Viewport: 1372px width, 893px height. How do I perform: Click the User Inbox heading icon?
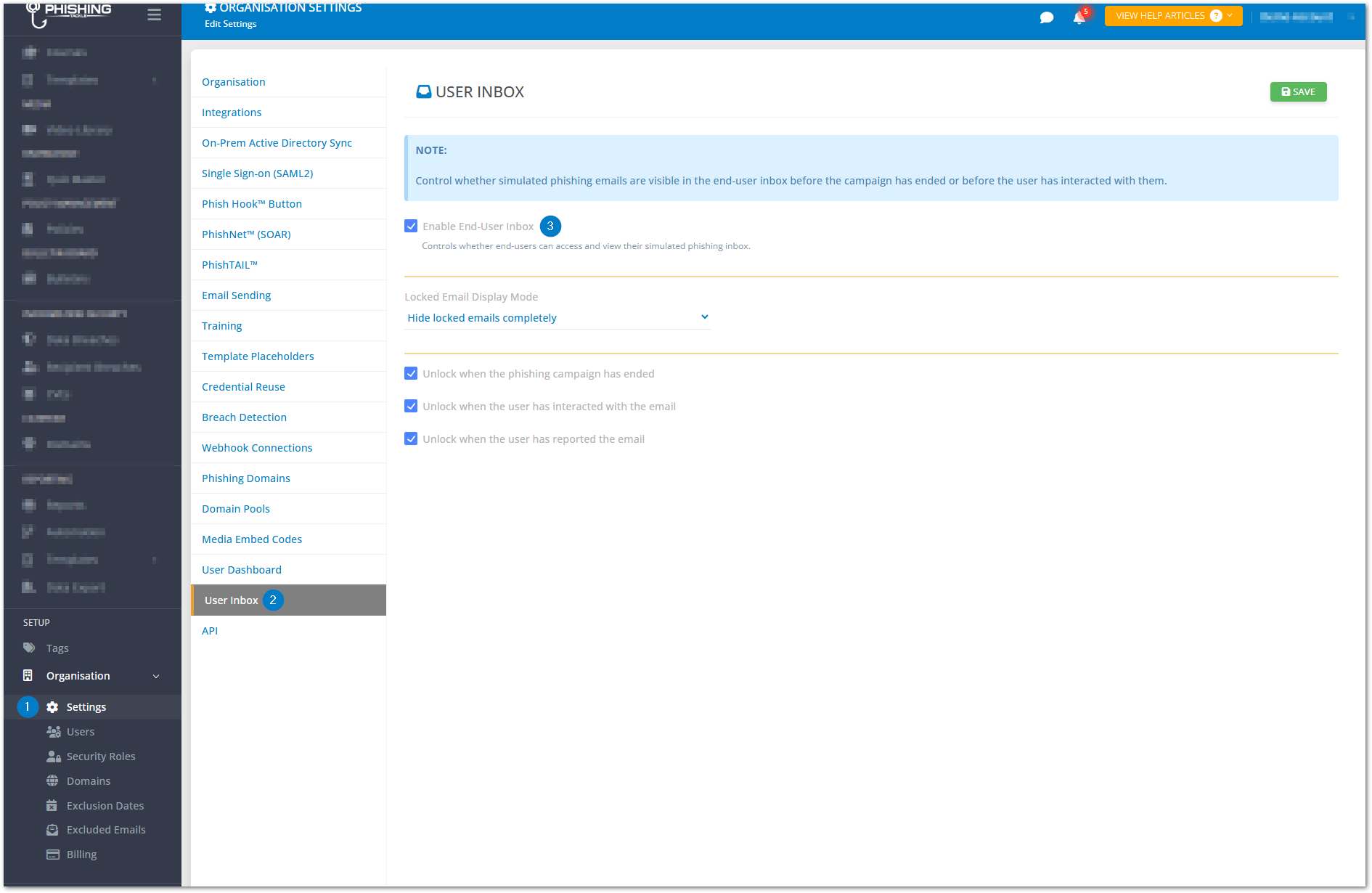(423, 91)
